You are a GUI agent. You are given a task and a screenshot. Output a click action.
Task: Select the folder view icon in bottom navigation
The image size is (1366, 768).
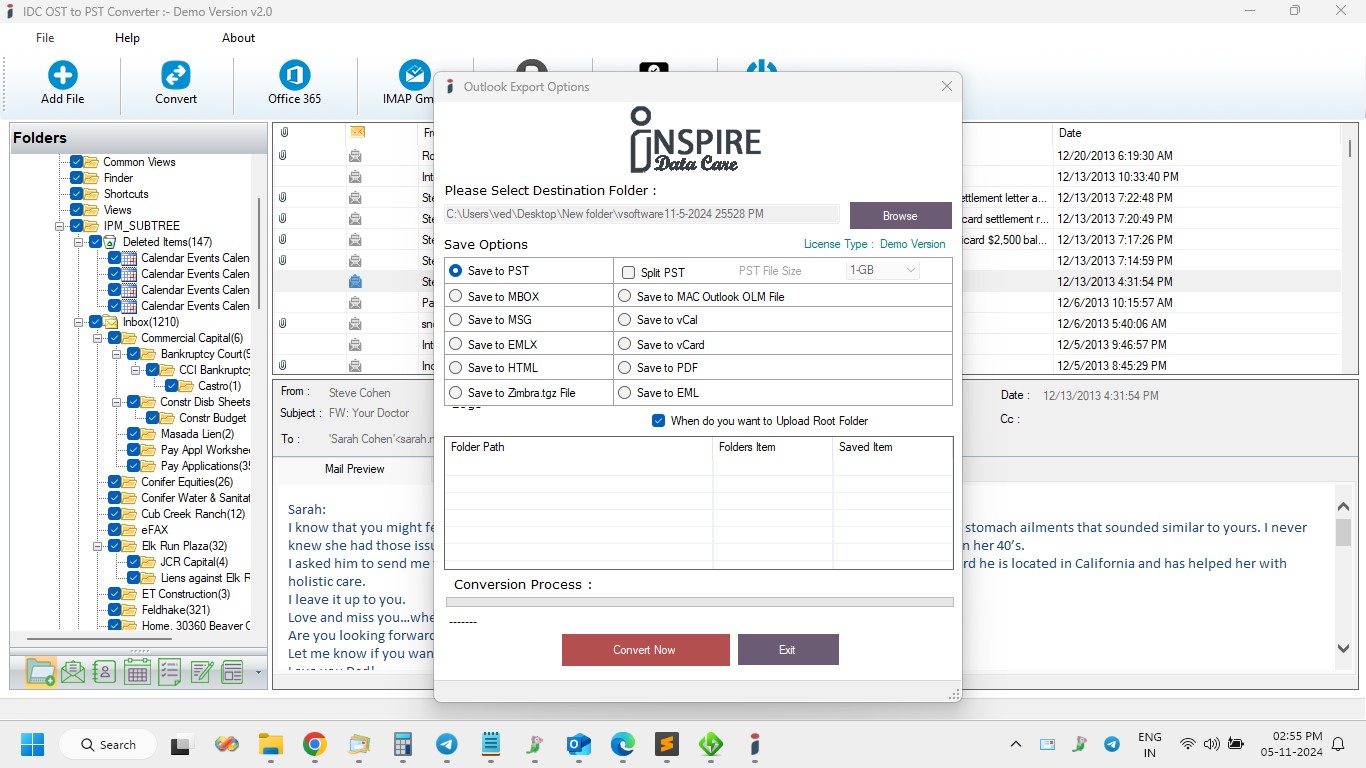pyautogui.click(x=41, y=672)
